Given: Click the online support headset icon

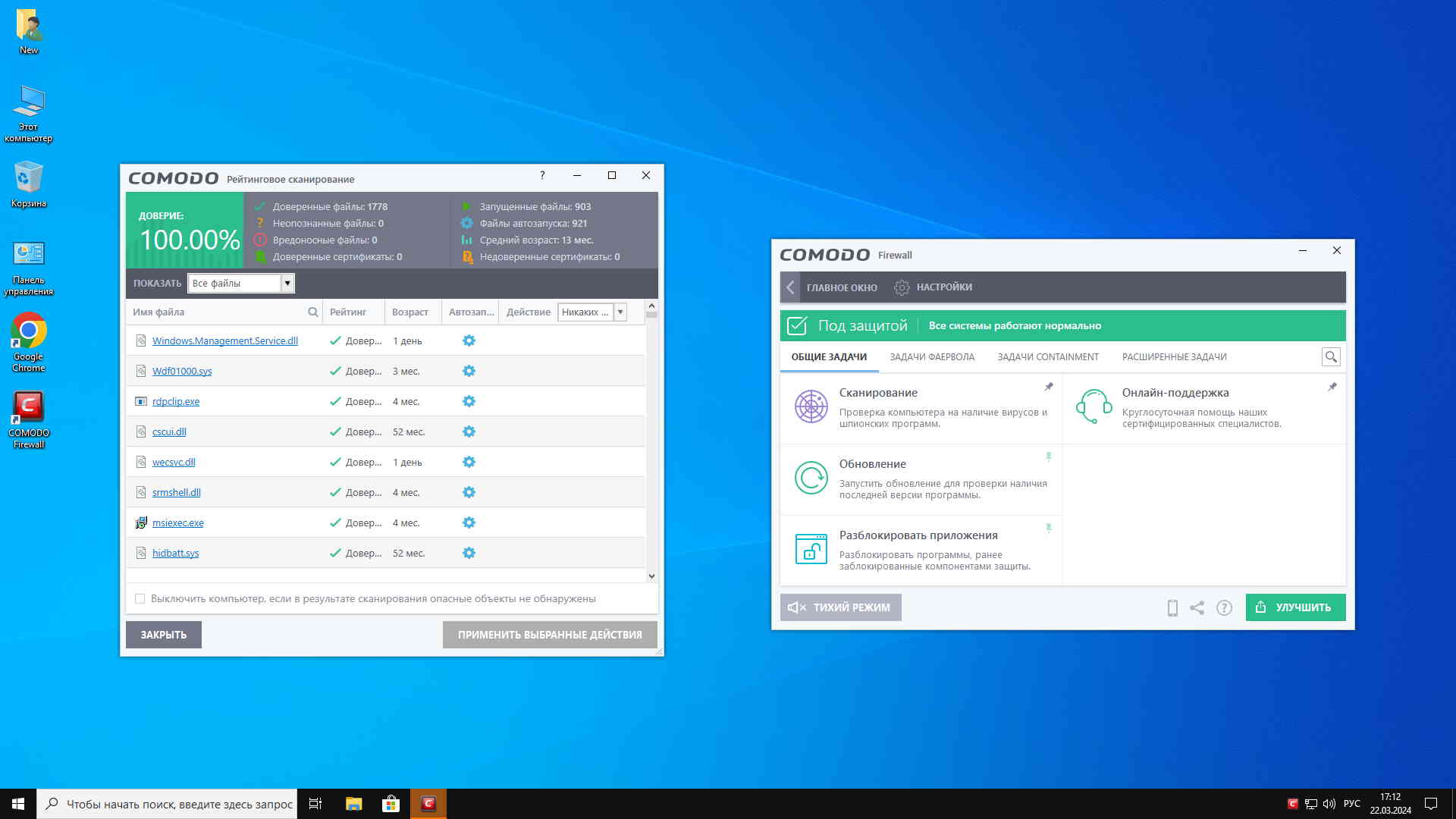Looking at the screenshot, I should [x=1094, y=407].
